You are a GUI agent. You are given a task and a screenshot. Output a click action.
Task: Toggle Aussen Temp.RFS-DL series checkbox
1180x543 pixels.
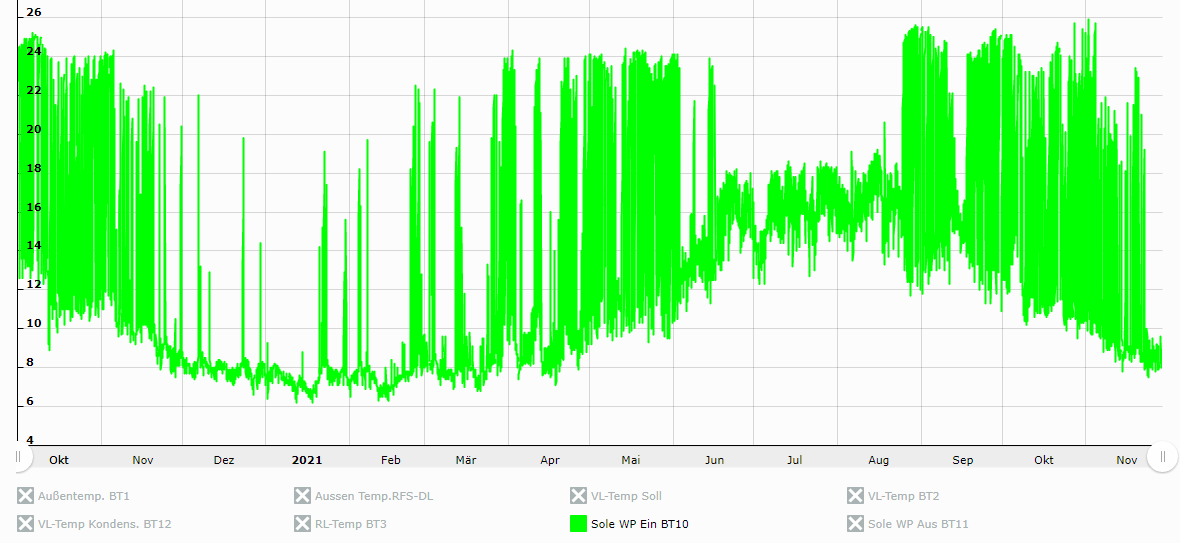[x=303, y=496]
